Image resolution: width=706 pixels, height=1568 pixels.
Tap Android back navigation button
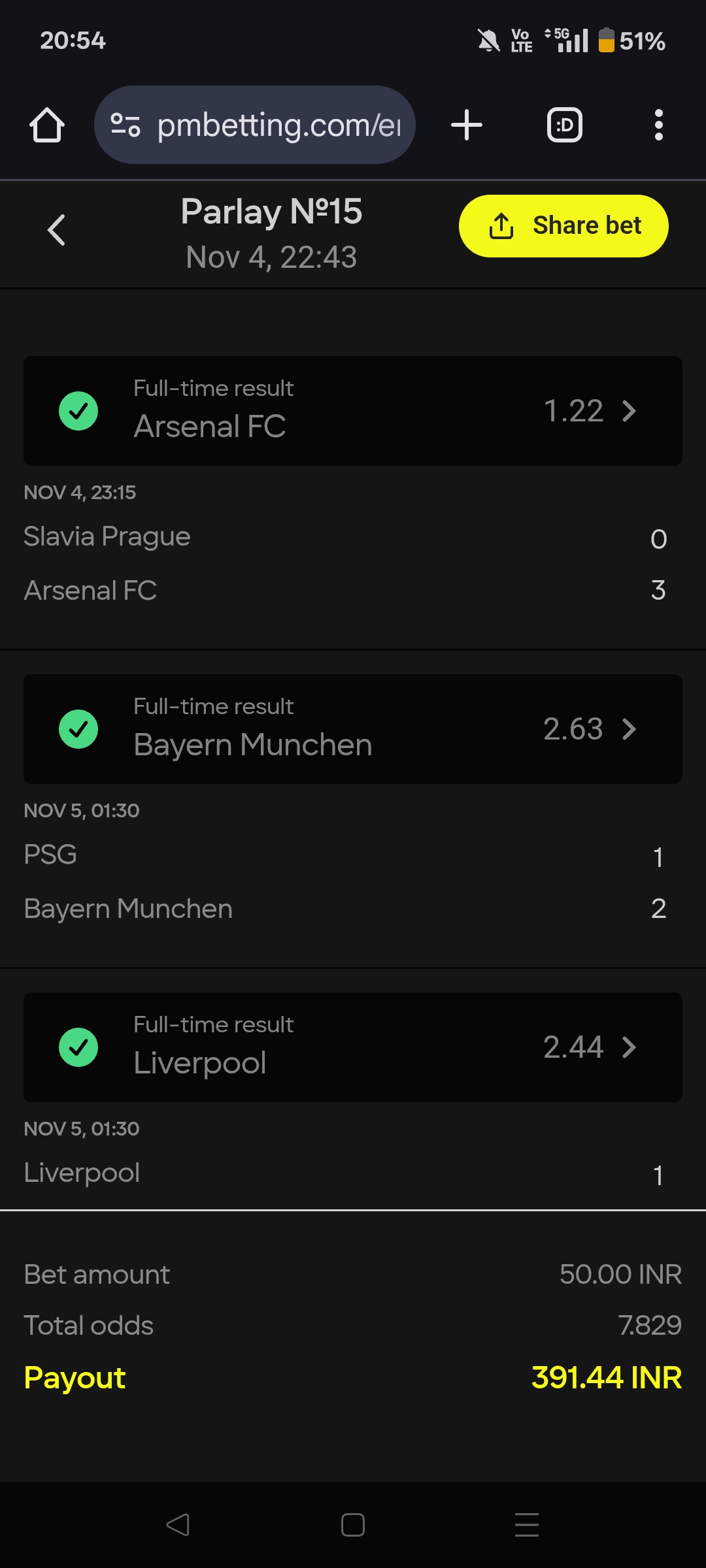[178, 1525]
